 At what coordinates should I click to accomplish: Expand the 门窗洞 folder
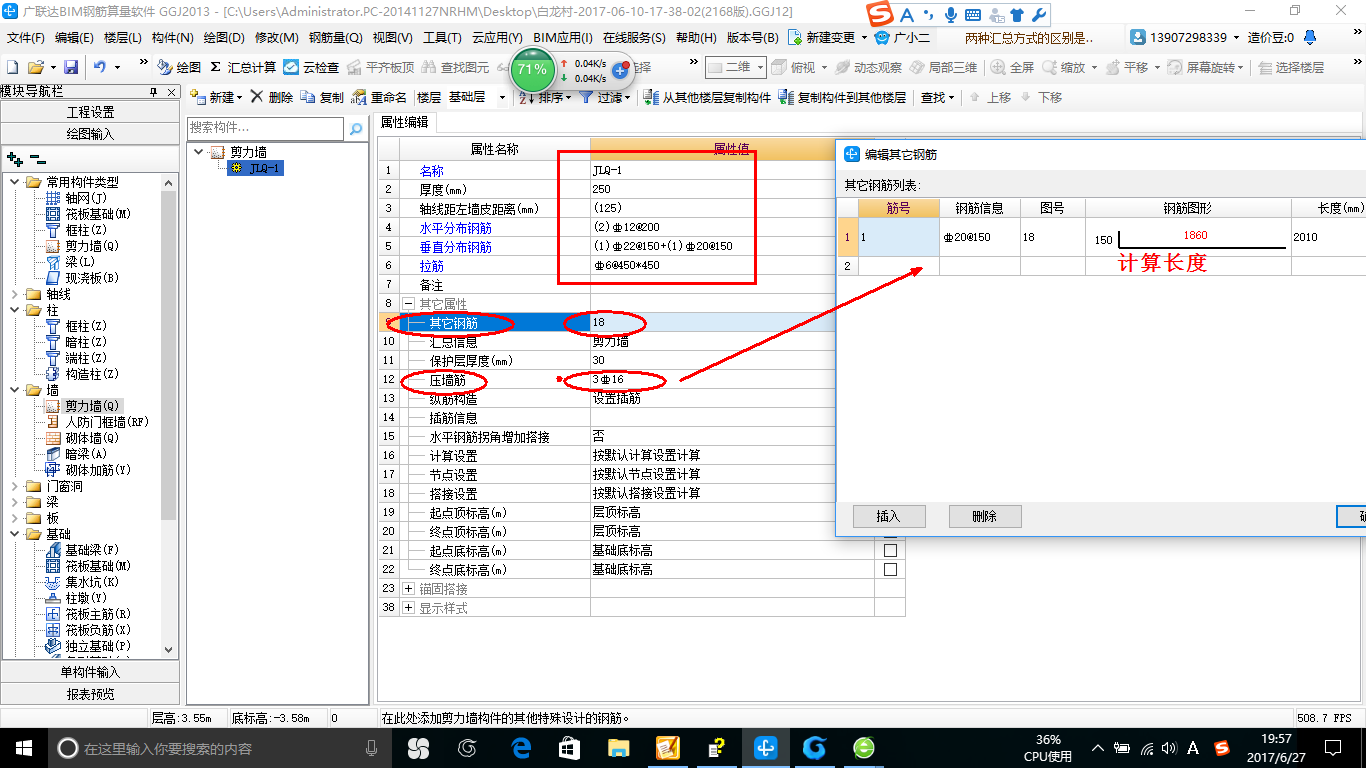pos(14,486)
